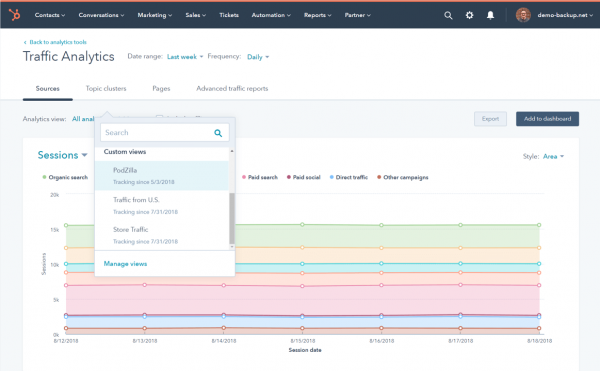This screenshot has height=371, width=600.
Task: Click scrollbar down arrow in views list
Action: pyautogui.click(x=232, y=247)
